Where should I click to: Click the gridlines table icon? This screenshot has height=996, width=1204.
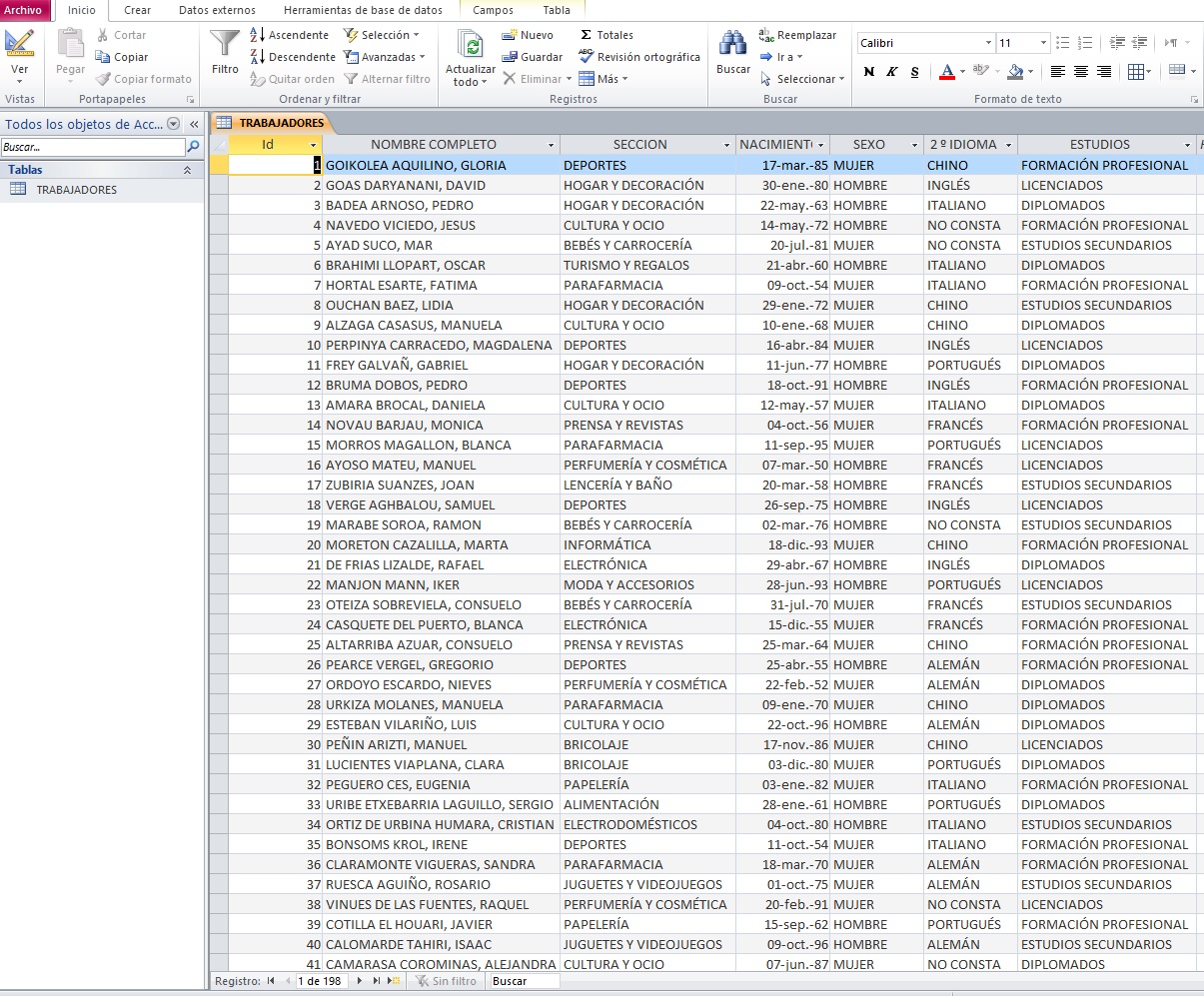tap(1136, 70)
